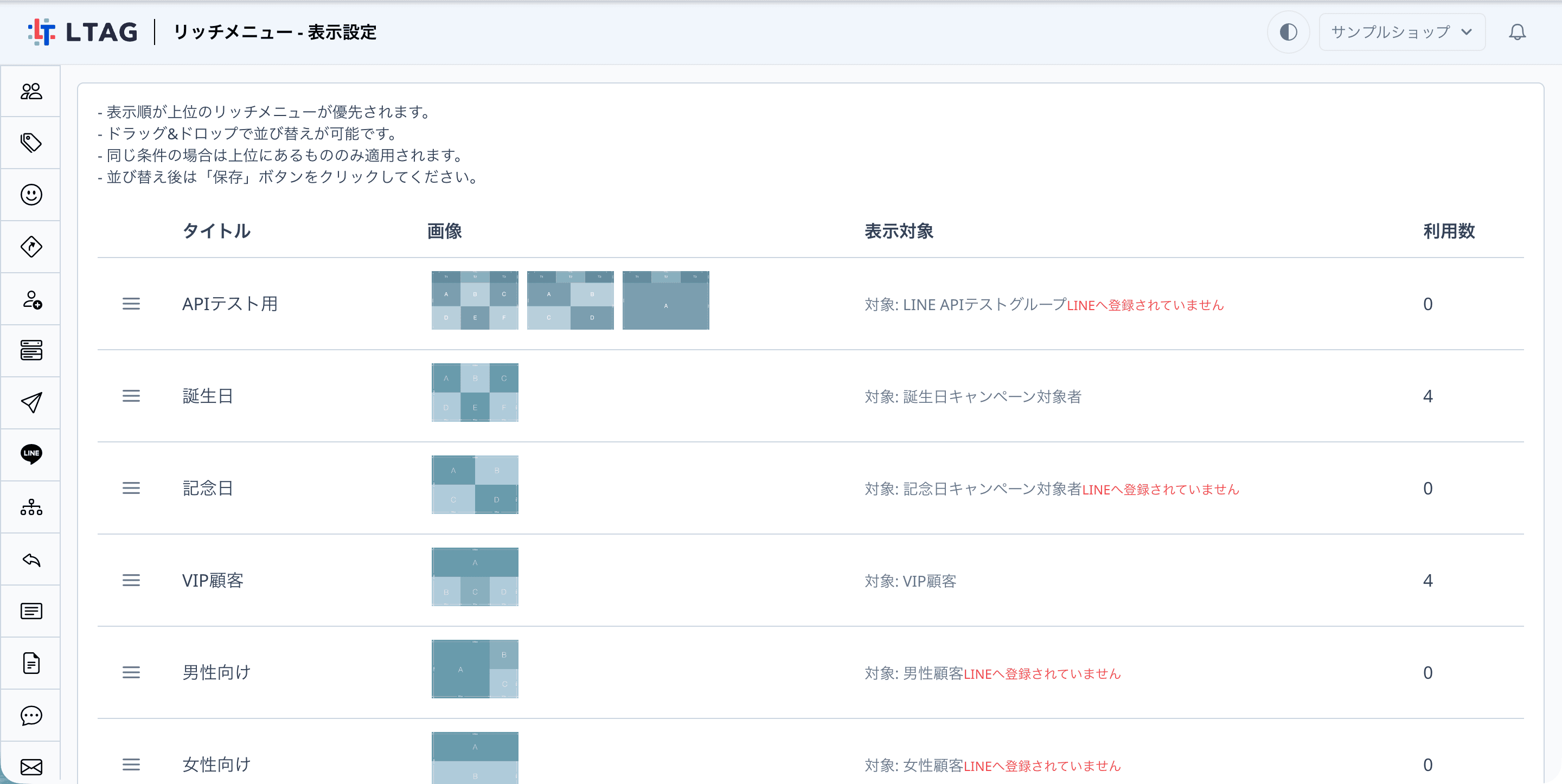Grab drag handle of APIテスト用 row
Image resolution: width=1562 pixels, height=784 pixels.
(x=131, y=304)
